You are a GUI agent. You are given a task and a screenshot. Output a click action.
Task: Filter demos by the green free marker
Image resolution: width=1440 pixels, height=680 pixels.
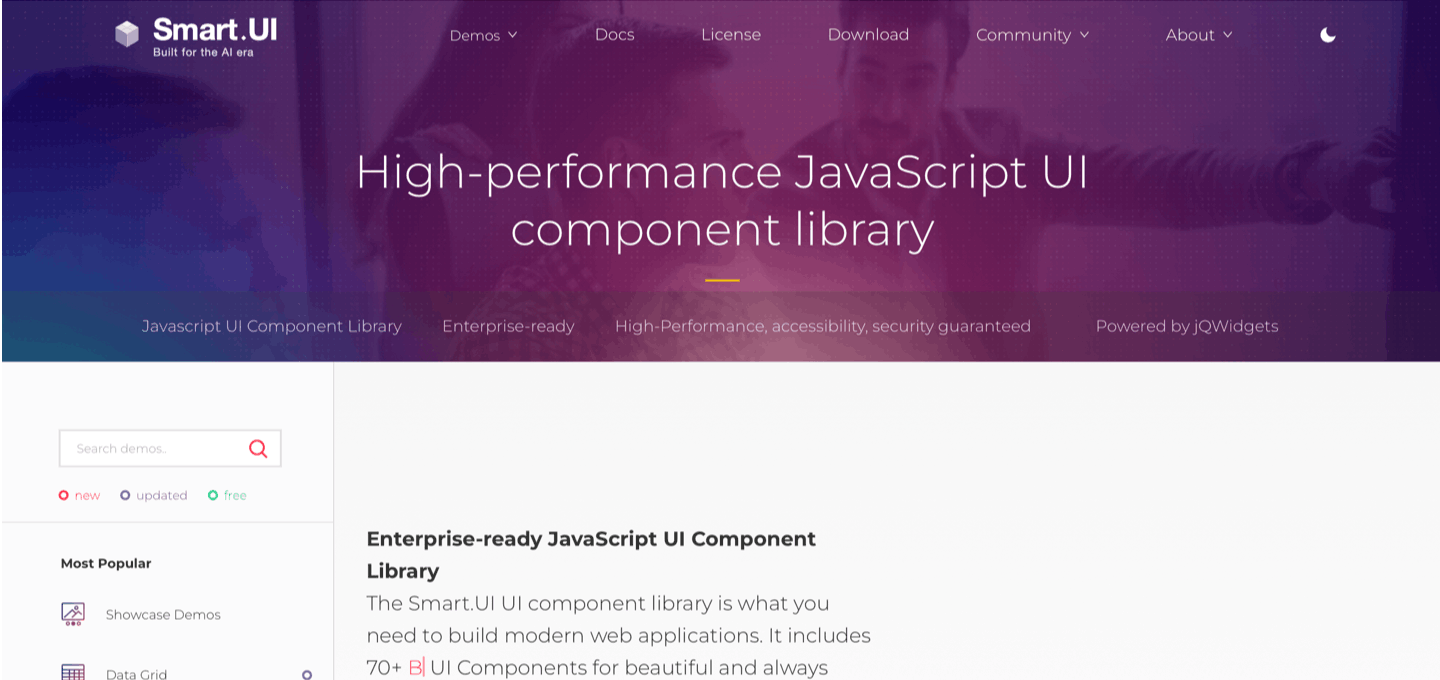click(x=227, y=495)
